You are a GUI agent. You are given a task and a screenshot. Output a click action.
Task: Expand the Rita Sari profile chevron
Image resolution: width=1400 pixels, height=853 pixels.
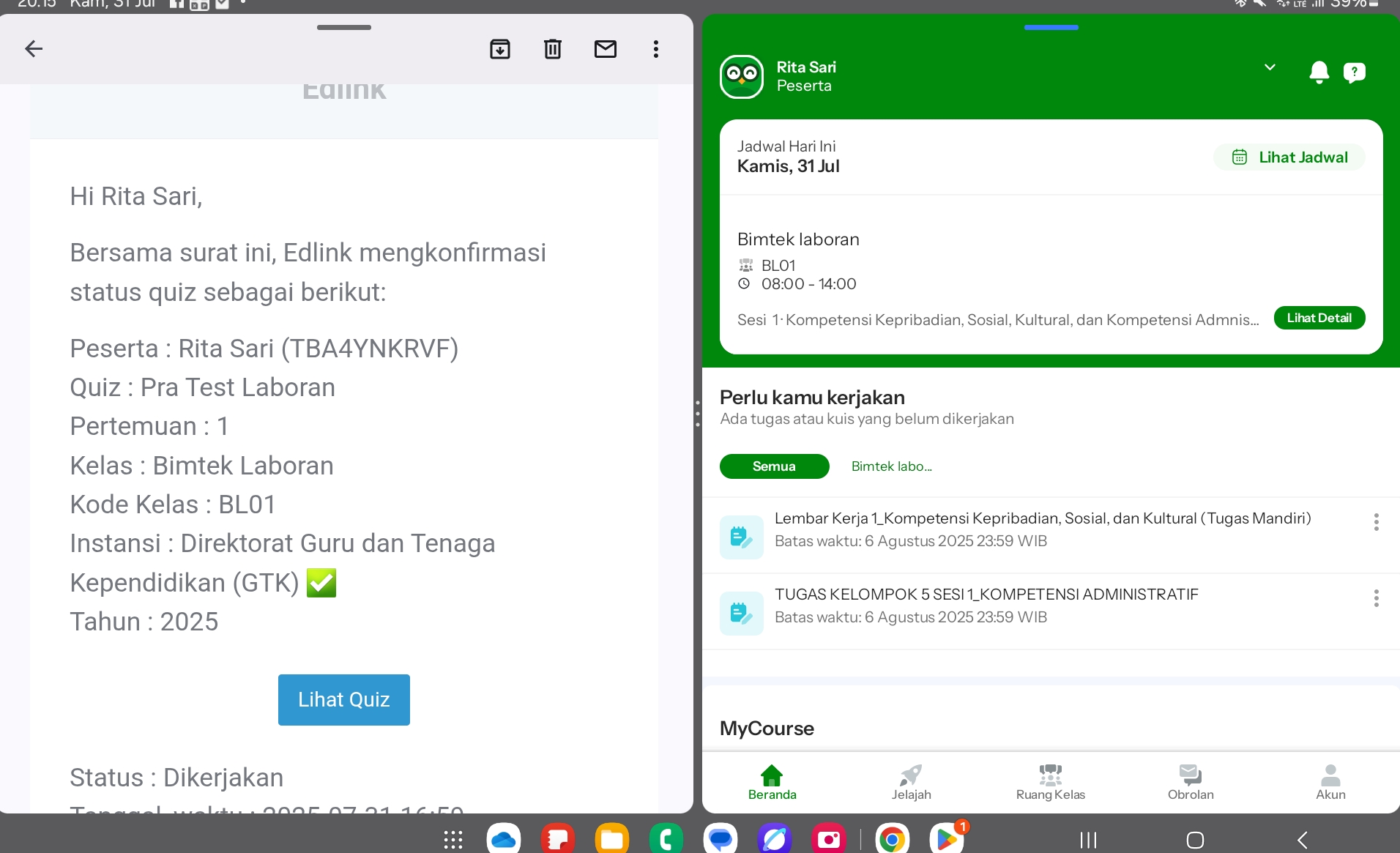pyautogui.click(x=1270, y=67)
